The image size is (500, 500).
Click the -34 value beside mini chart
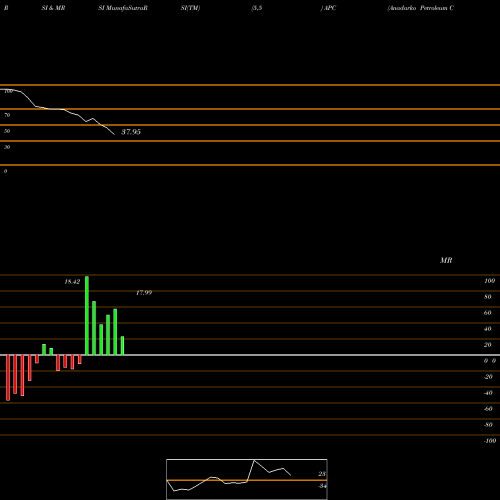point(322,486)
